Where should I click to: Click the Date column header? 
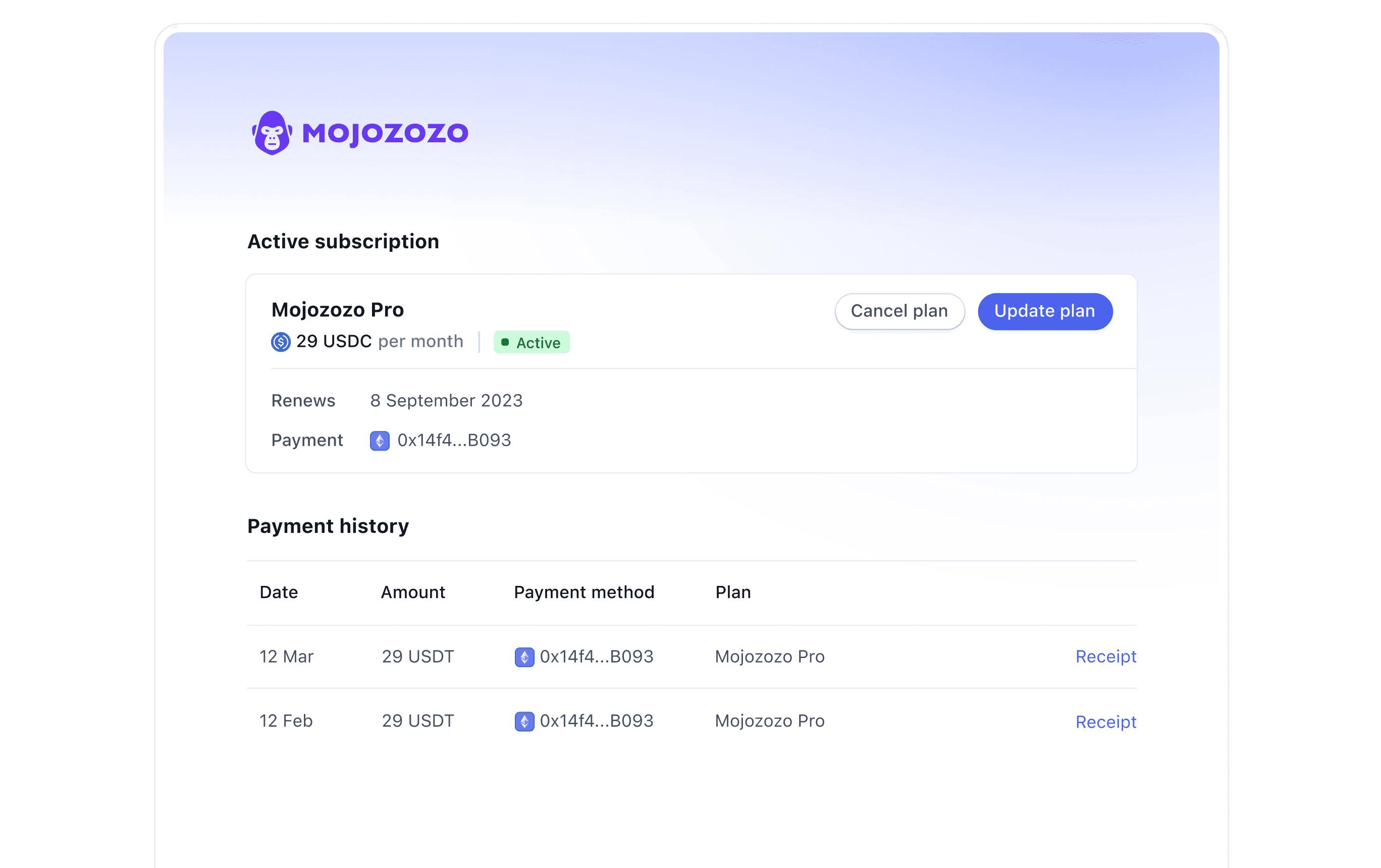(279, 592)
